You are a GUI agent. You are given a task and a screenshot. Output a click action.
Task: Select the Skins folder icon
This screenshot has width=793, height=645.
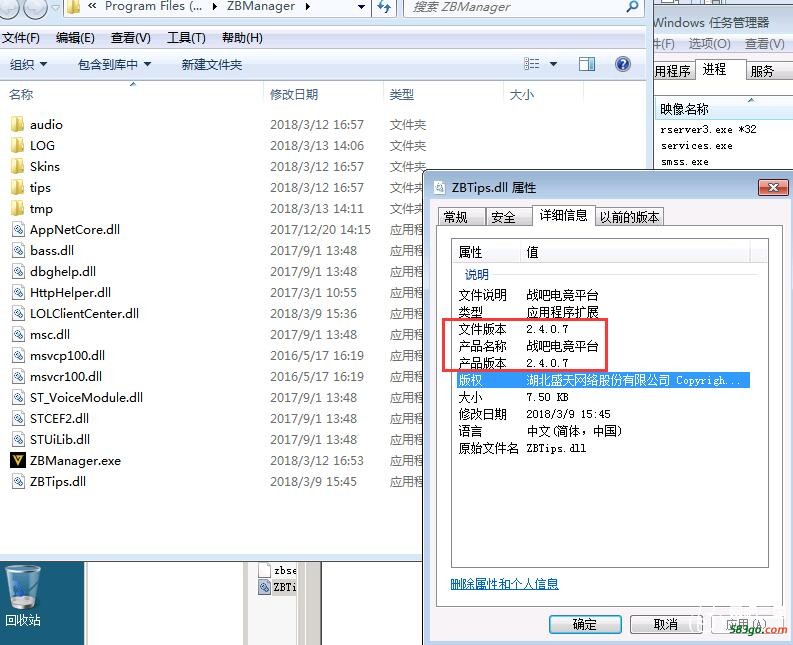coord(17,166)
